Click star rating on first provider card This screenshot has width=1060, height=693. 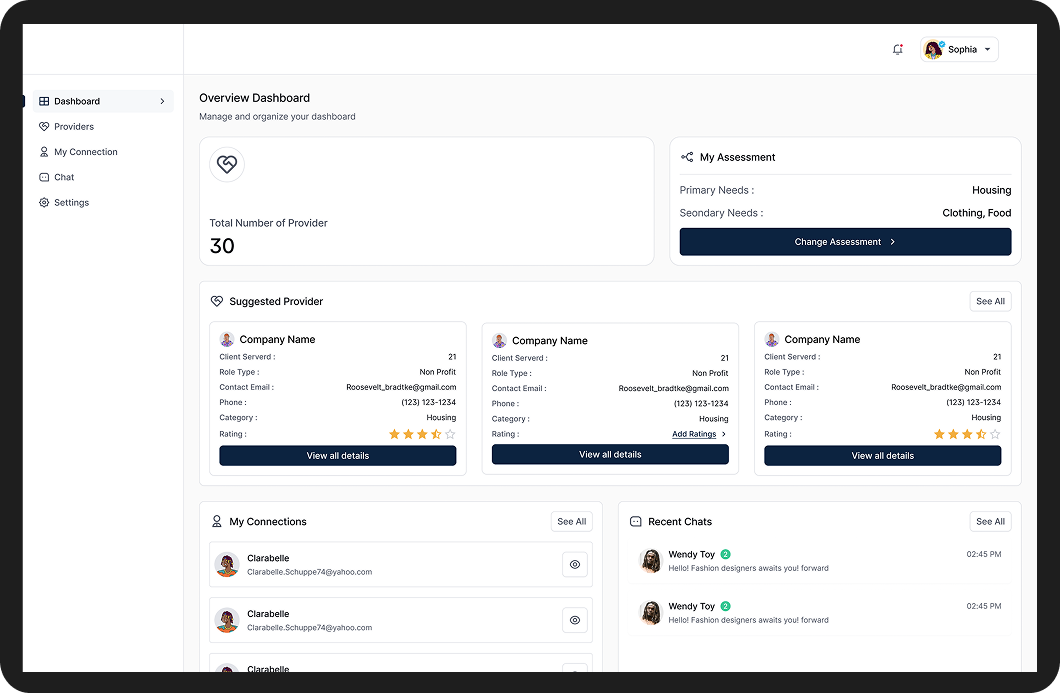point(422,434)
